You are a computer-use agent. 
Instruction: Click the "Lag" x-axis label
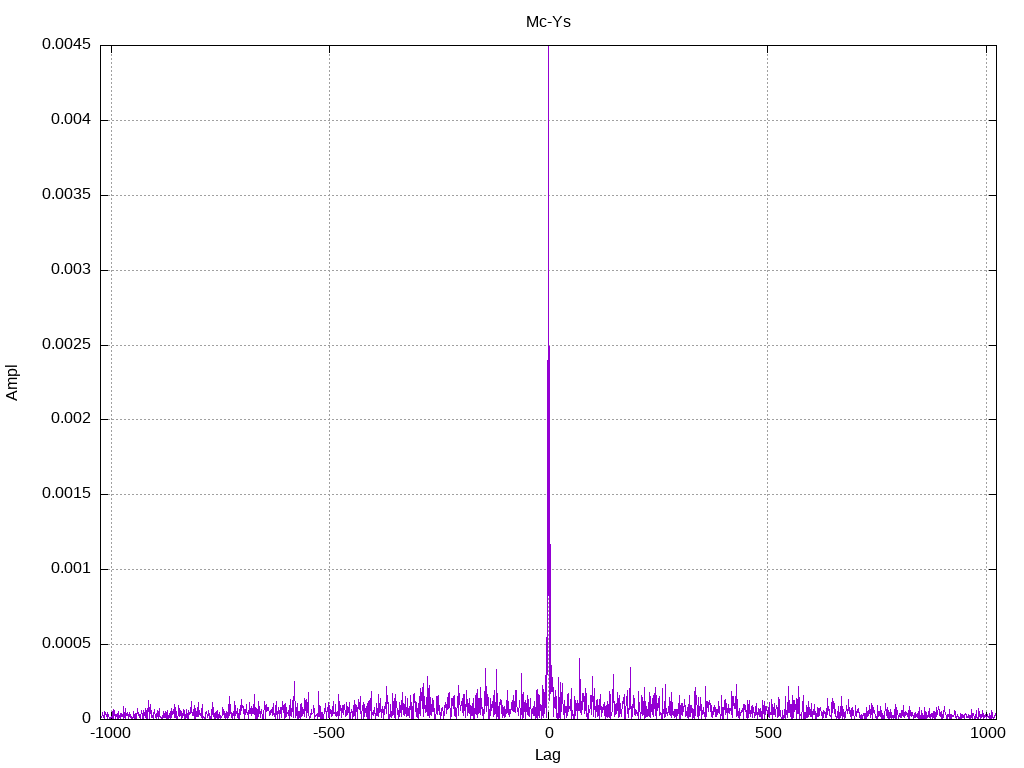tap(547, 755)
